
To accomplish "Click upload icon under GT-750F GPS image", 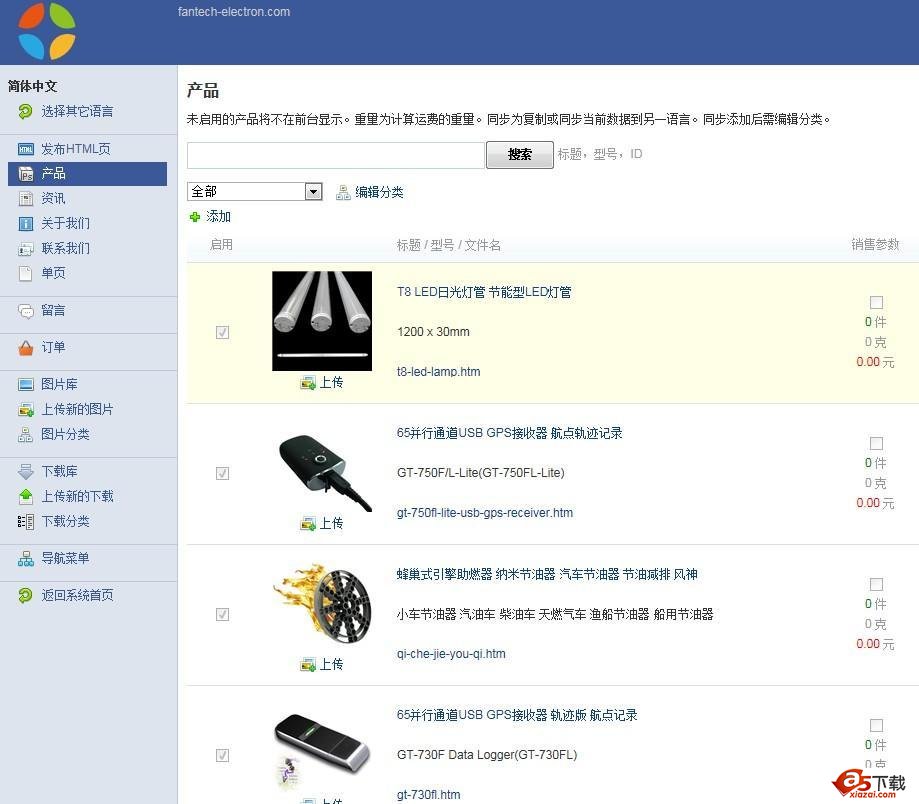I will (x=308, y=524).
